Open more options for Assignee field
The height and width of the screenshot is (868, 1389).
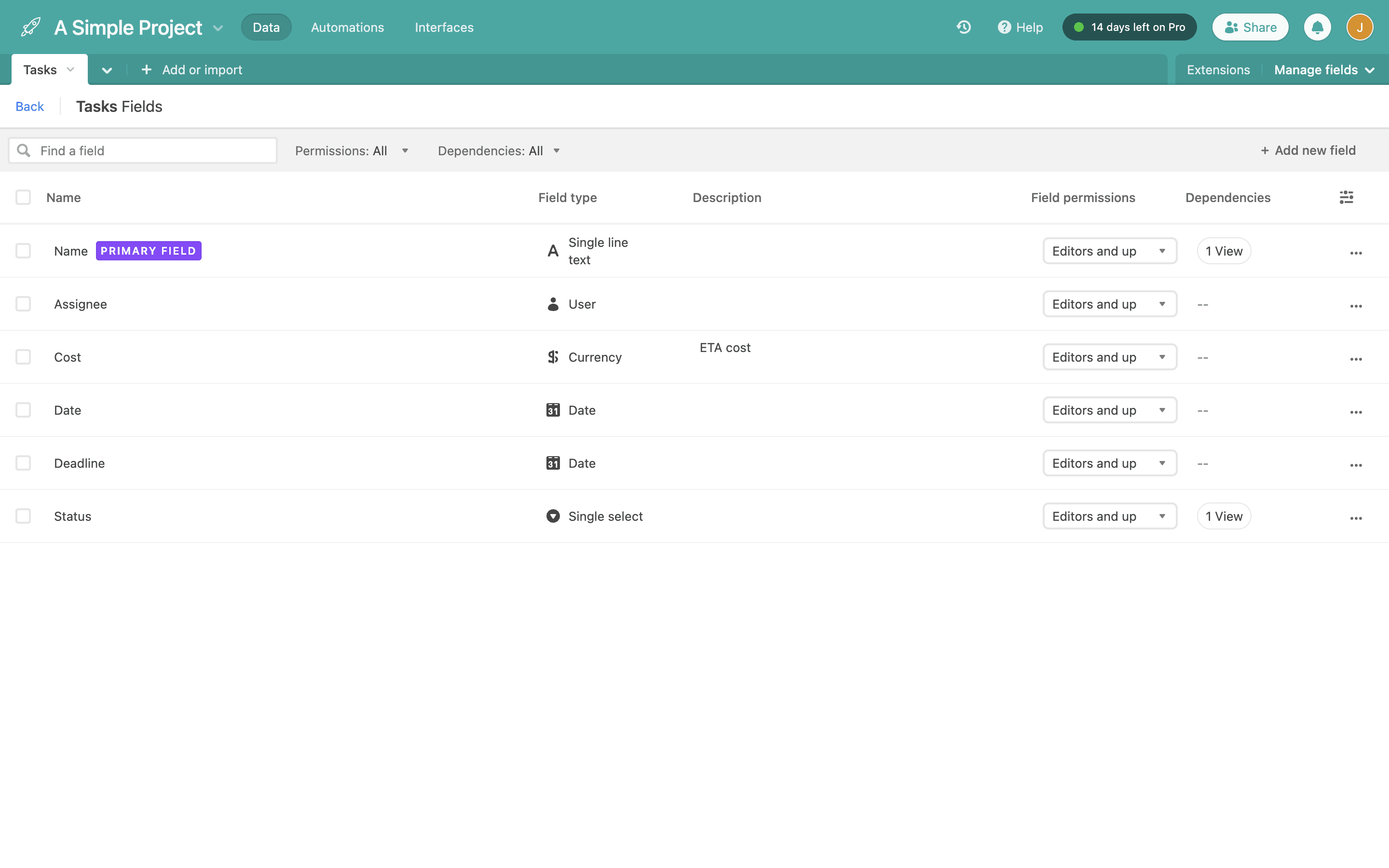click(1356, 307)
